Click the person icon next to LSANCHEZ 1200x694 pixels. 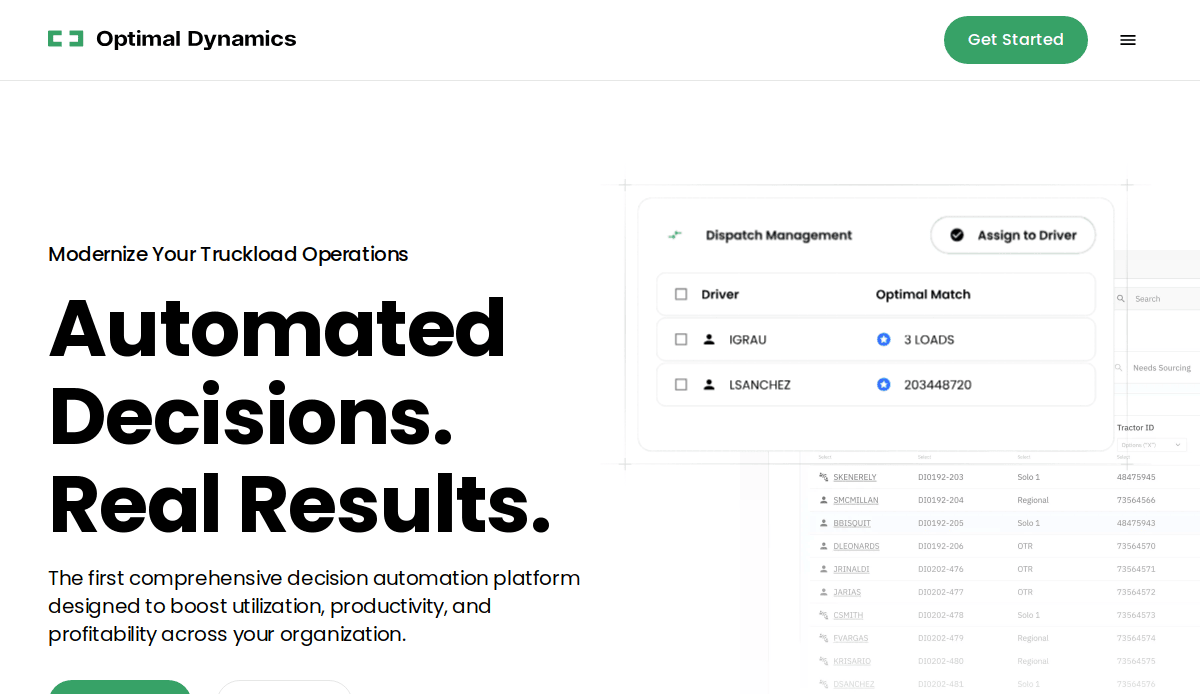pyautogui.click(x=709, y=384)
